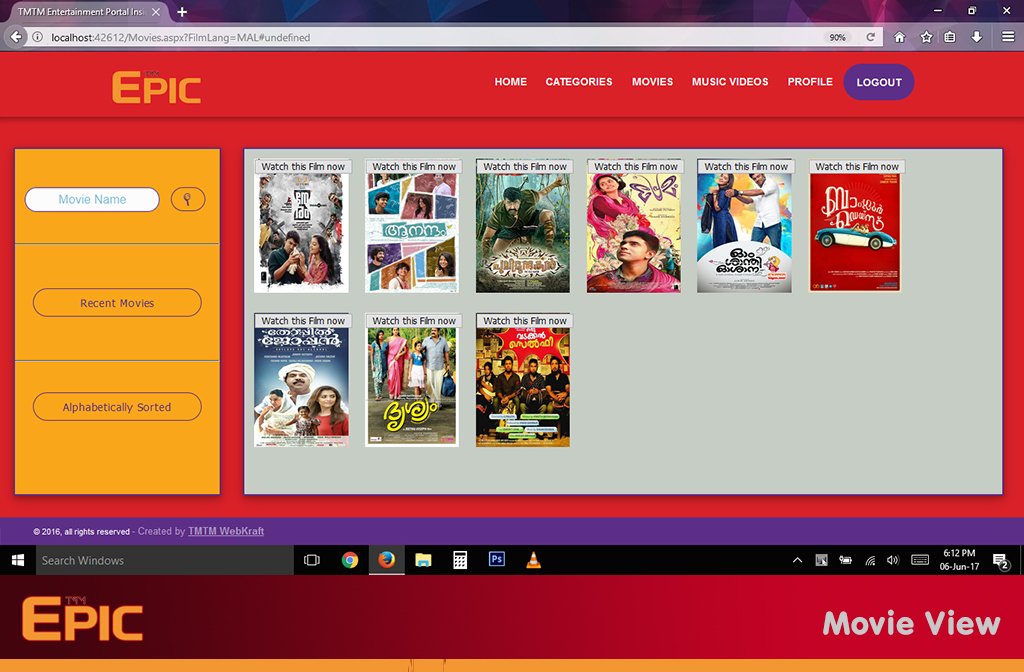
Task: Open the HOME navigation item
Action: [511, 82]
